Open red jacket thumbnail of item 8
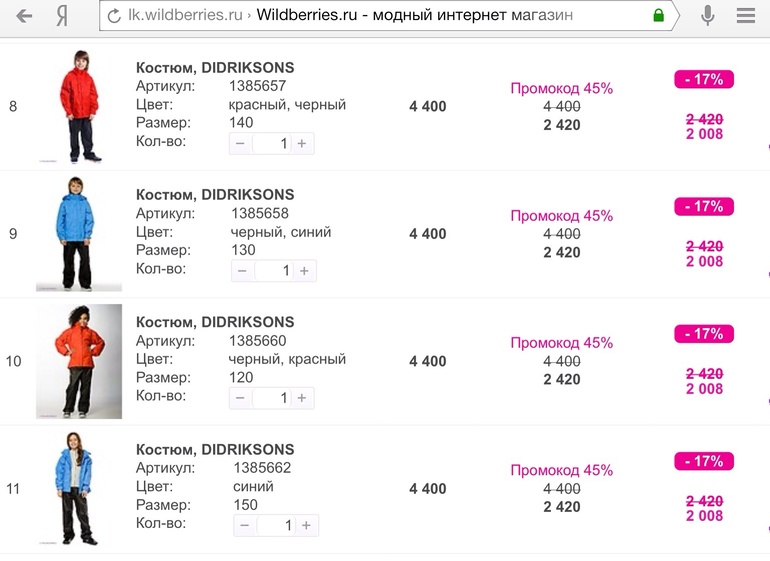Viewport: 770px width, 561px height. pyautogui.click(x=79, y=106)
